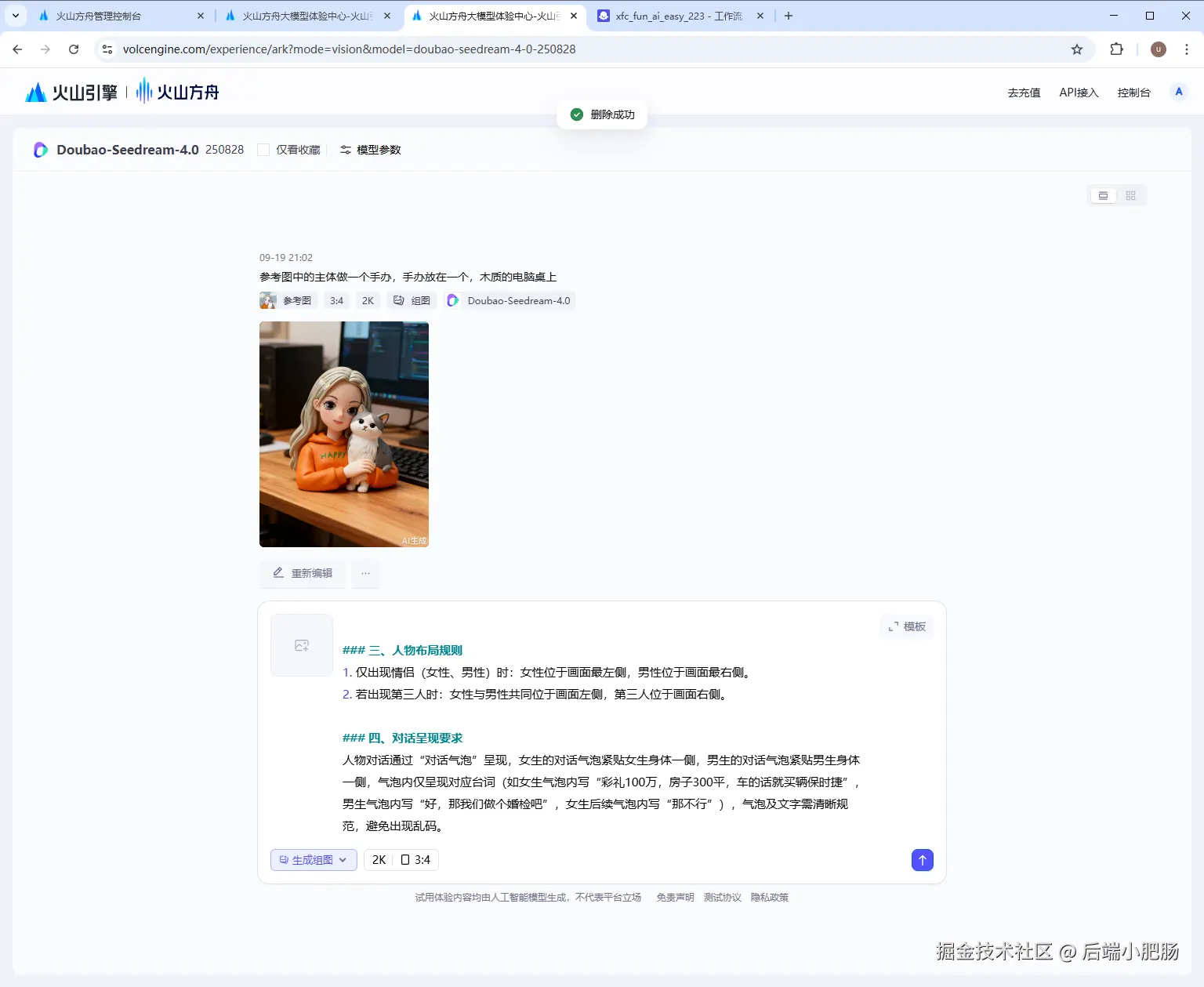The image size is (1204, 987).
Task: Open Chrome profile avatar
Action: point(1159,49)
